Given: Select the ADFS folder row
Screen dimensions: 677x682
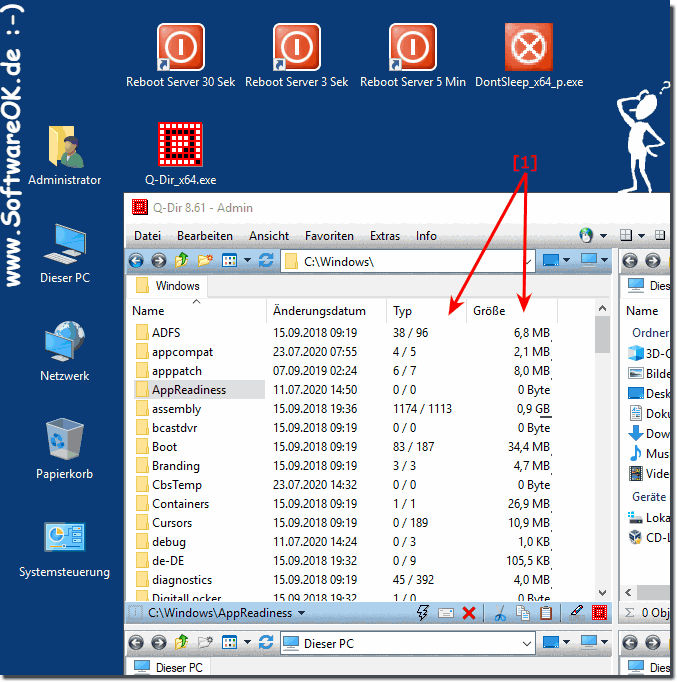Looking at the screenshot, I should point(343,333).
